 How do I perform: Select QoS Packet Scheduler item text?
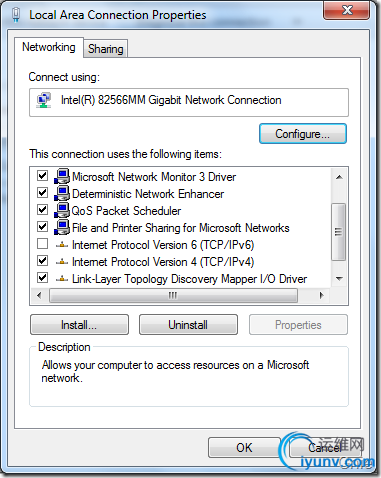[x=126, y=211]
